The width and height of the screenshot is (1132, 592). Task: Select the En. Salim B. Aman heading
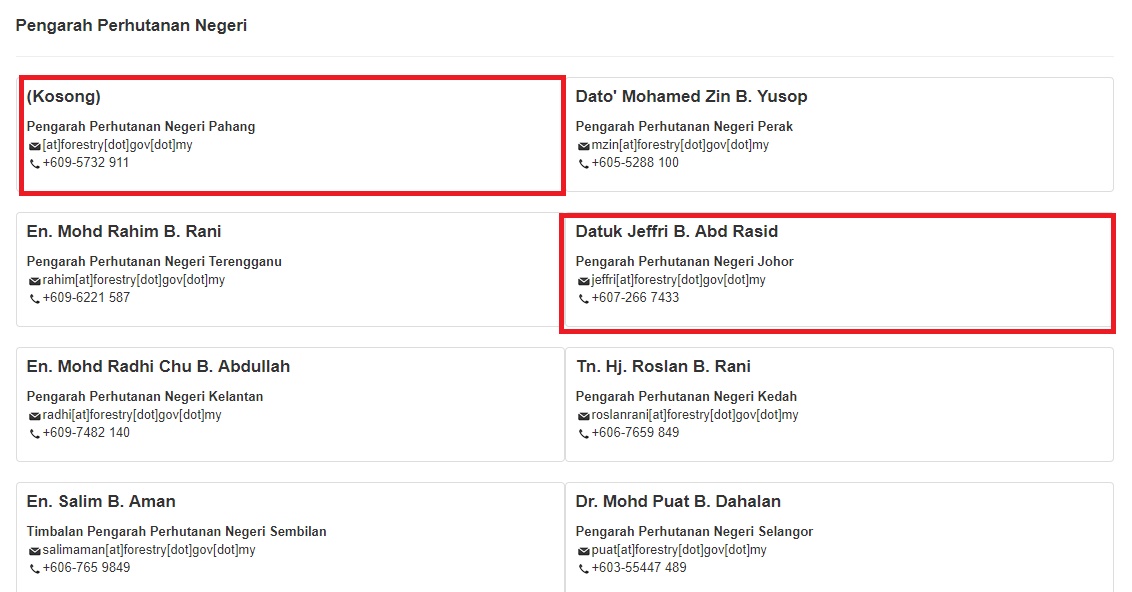(x=101, y=502)
